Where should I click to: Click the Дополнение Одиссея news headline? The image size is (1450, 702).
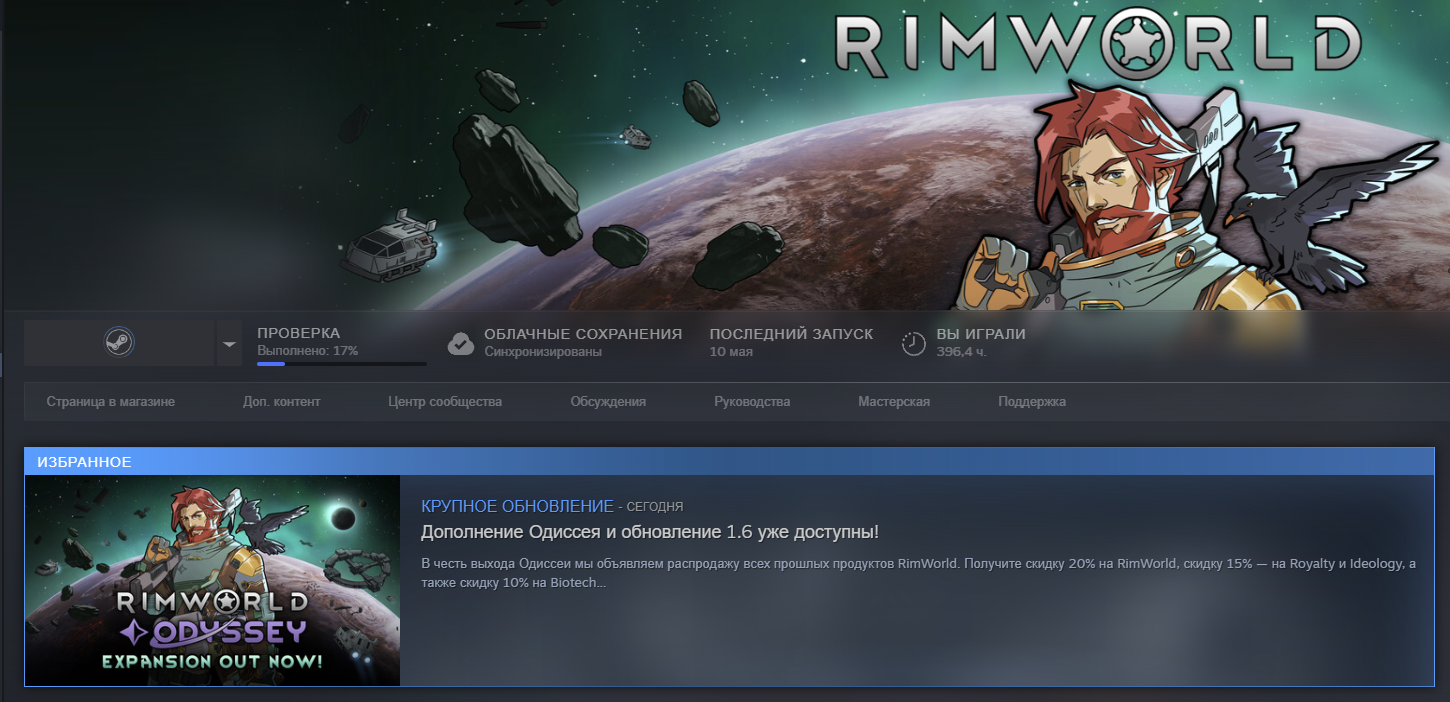coord(650,532)
